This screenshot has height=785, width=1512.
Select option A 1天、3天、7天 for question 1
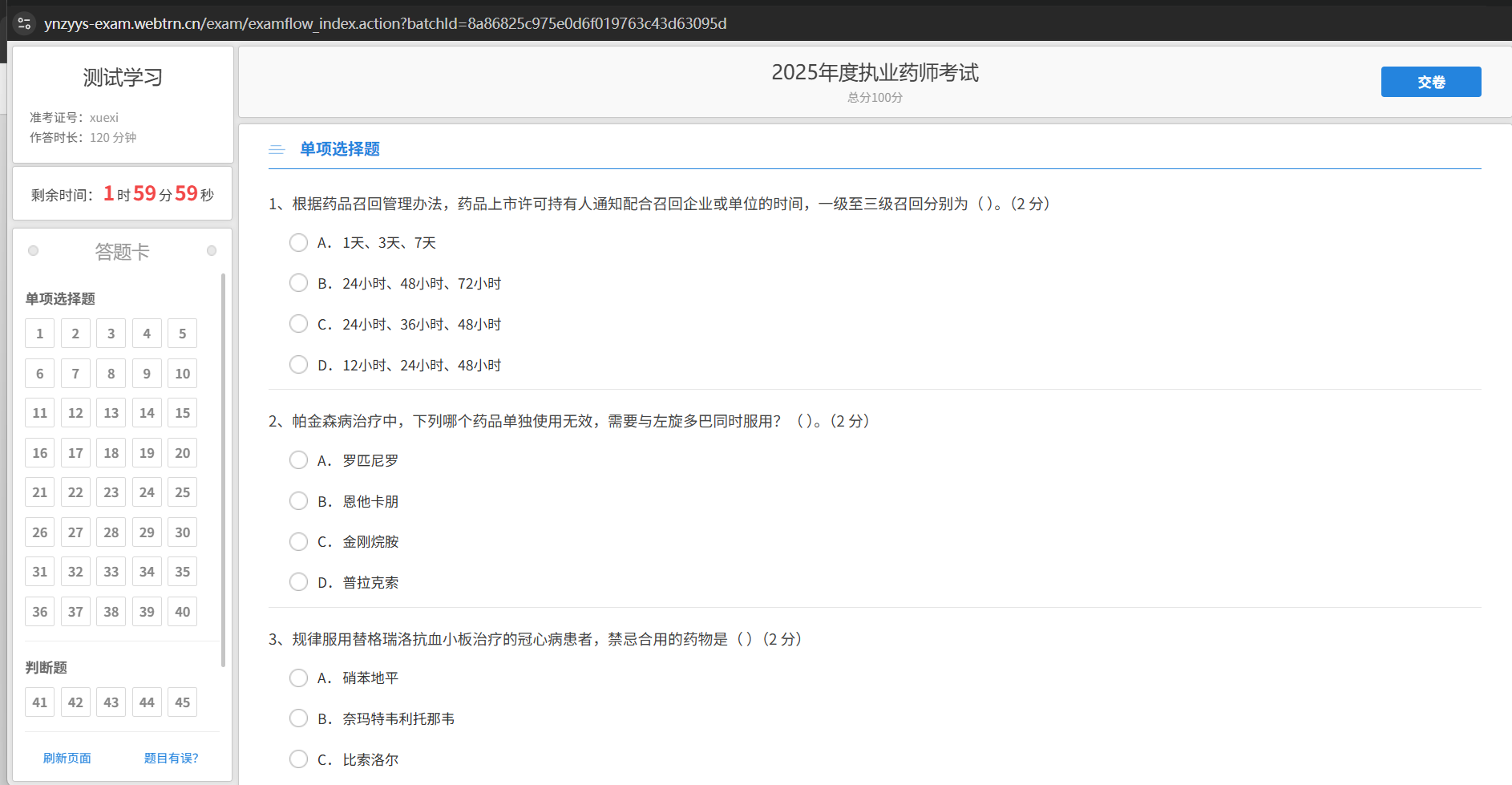coord(298,242)
